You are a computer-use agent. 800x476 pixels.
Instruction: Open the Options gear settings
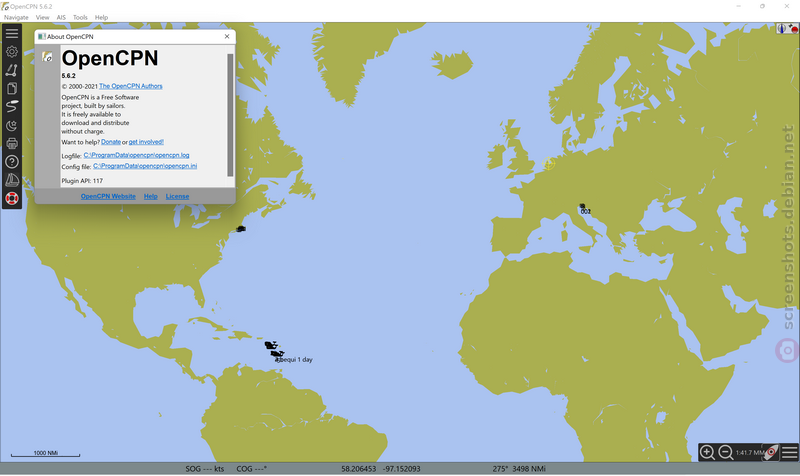[12, 52]
